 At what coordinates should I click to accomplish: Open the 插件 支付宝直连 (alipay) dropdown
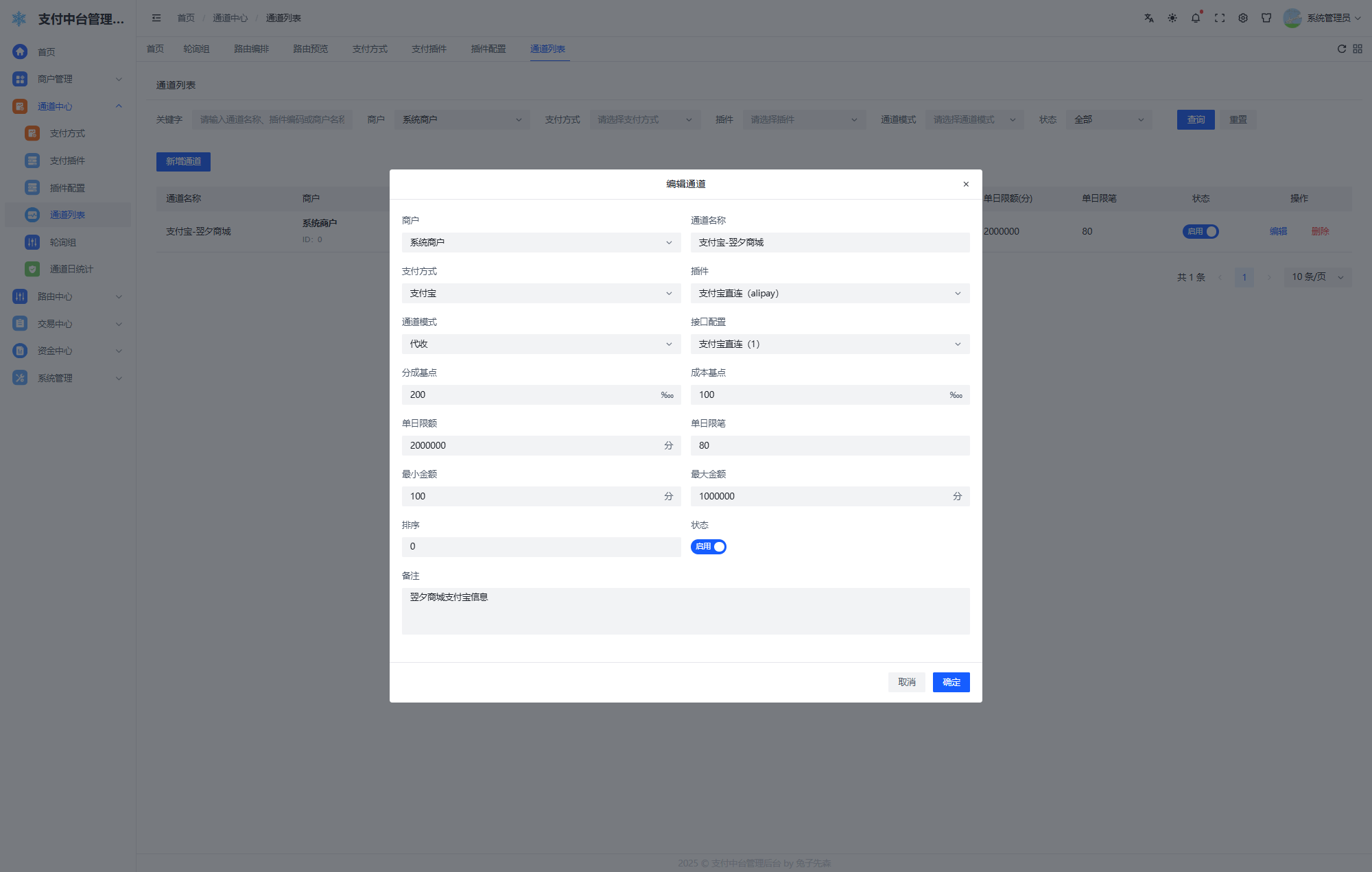click(829, 293)
